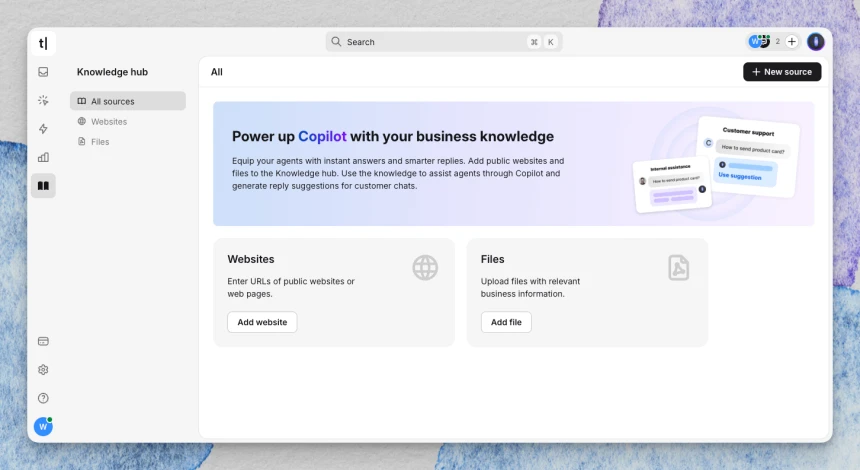The height and width of the screenshot is (470, 860).
Task: Open the Copilot sparkle icon in sidebar
Action: [43, 100]
